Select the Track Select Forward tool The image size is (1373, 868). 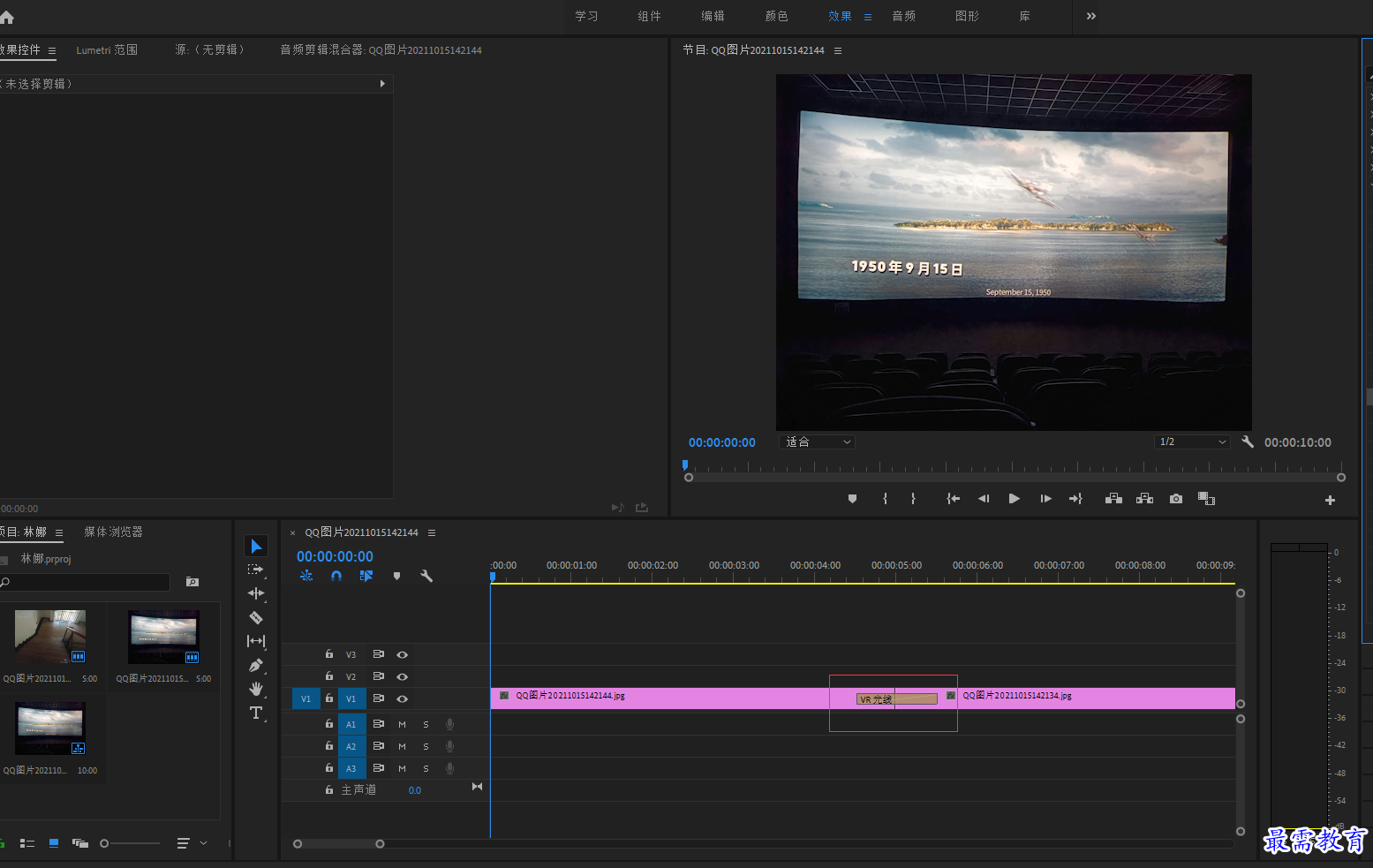[256, 570]
